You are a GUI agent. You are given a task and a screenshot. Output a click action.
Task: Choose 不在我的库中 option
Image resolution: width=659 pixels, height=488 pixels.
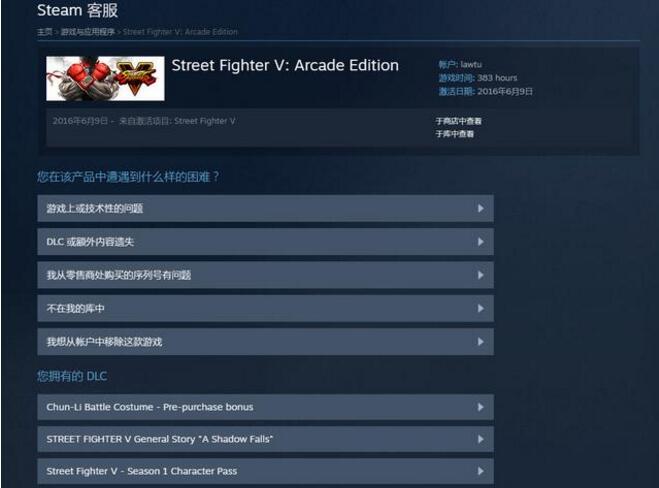point(265,309)
